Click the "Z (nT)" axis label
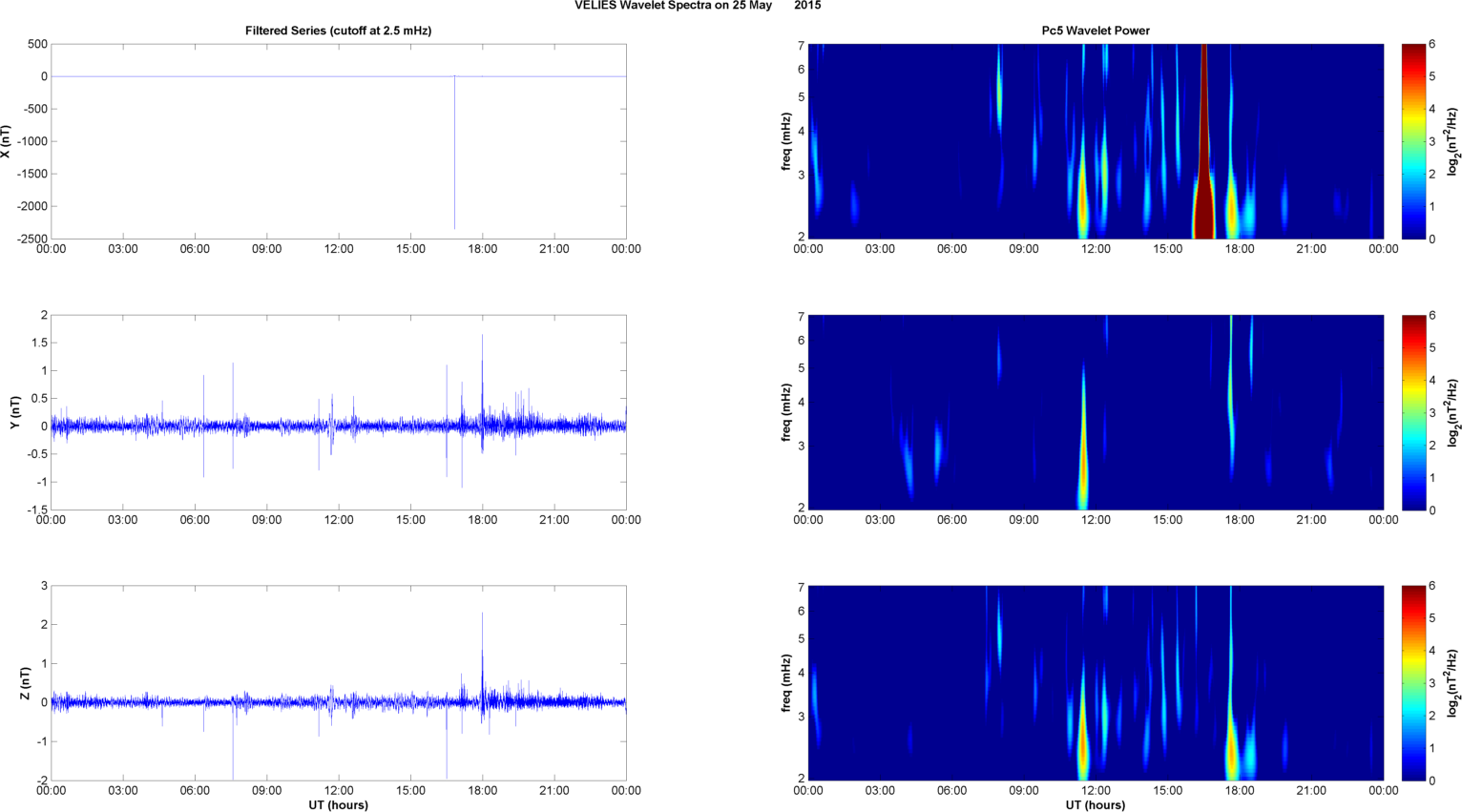1462x812 pixels. coord(26,683)
